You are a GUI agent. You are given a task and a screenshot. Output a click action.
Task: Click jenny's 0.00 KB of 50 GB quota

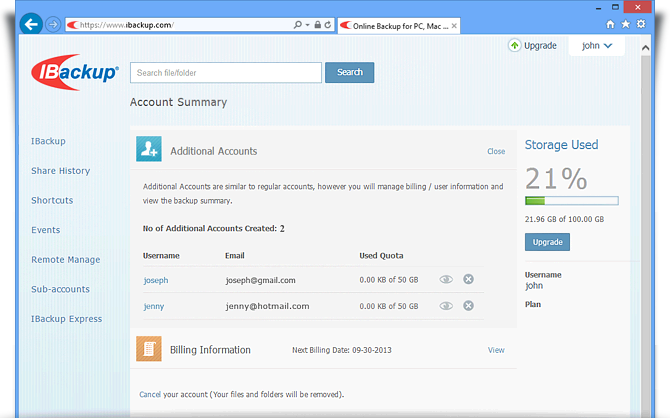(x=389, y=306)
